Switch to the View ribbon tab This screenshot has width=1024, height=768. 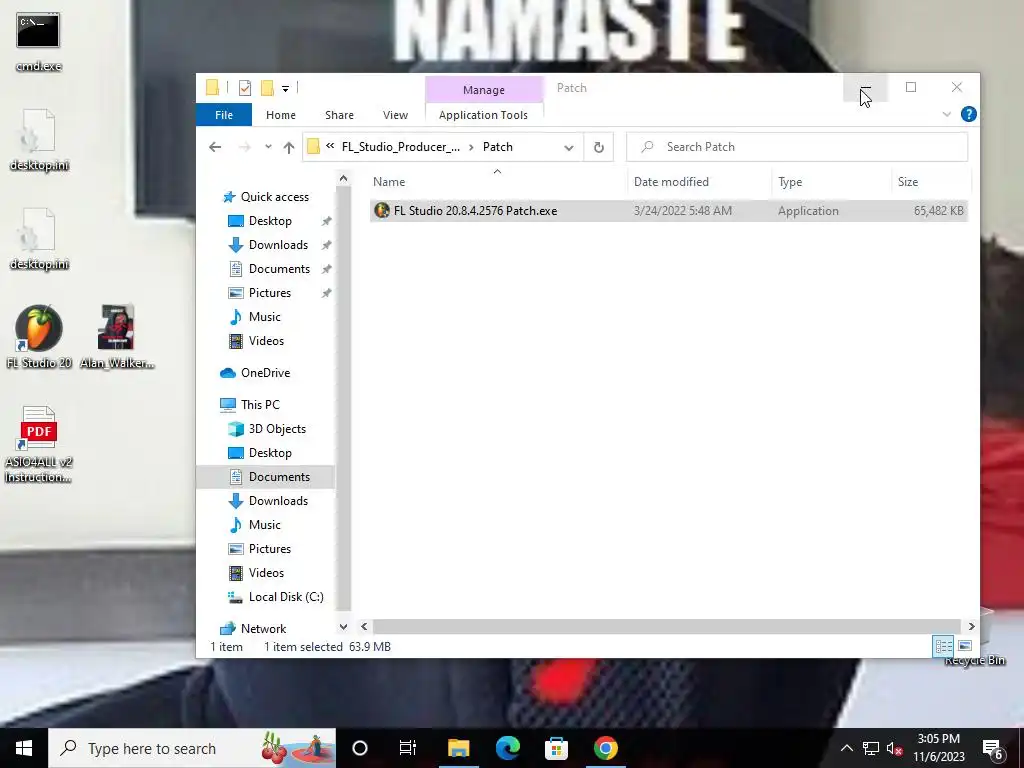coord(395,115)
